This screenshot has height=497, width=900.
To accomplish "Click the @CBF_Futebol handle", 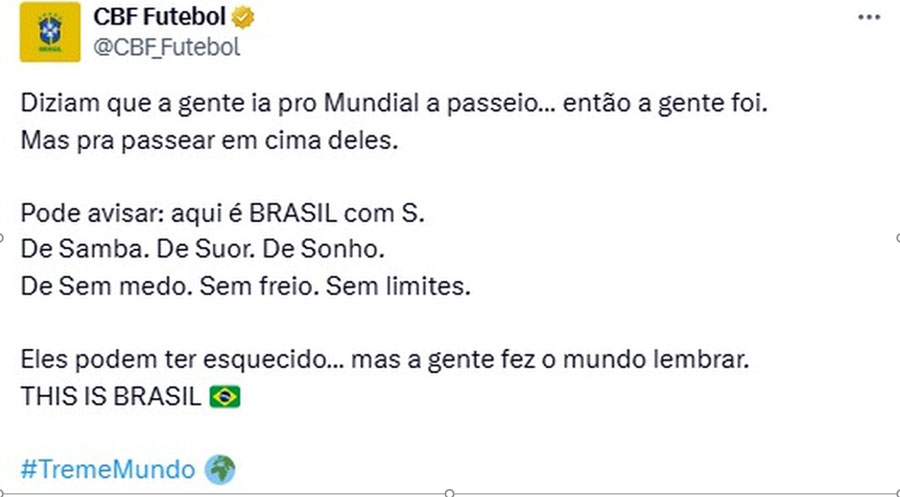I will tap(166, 47).
